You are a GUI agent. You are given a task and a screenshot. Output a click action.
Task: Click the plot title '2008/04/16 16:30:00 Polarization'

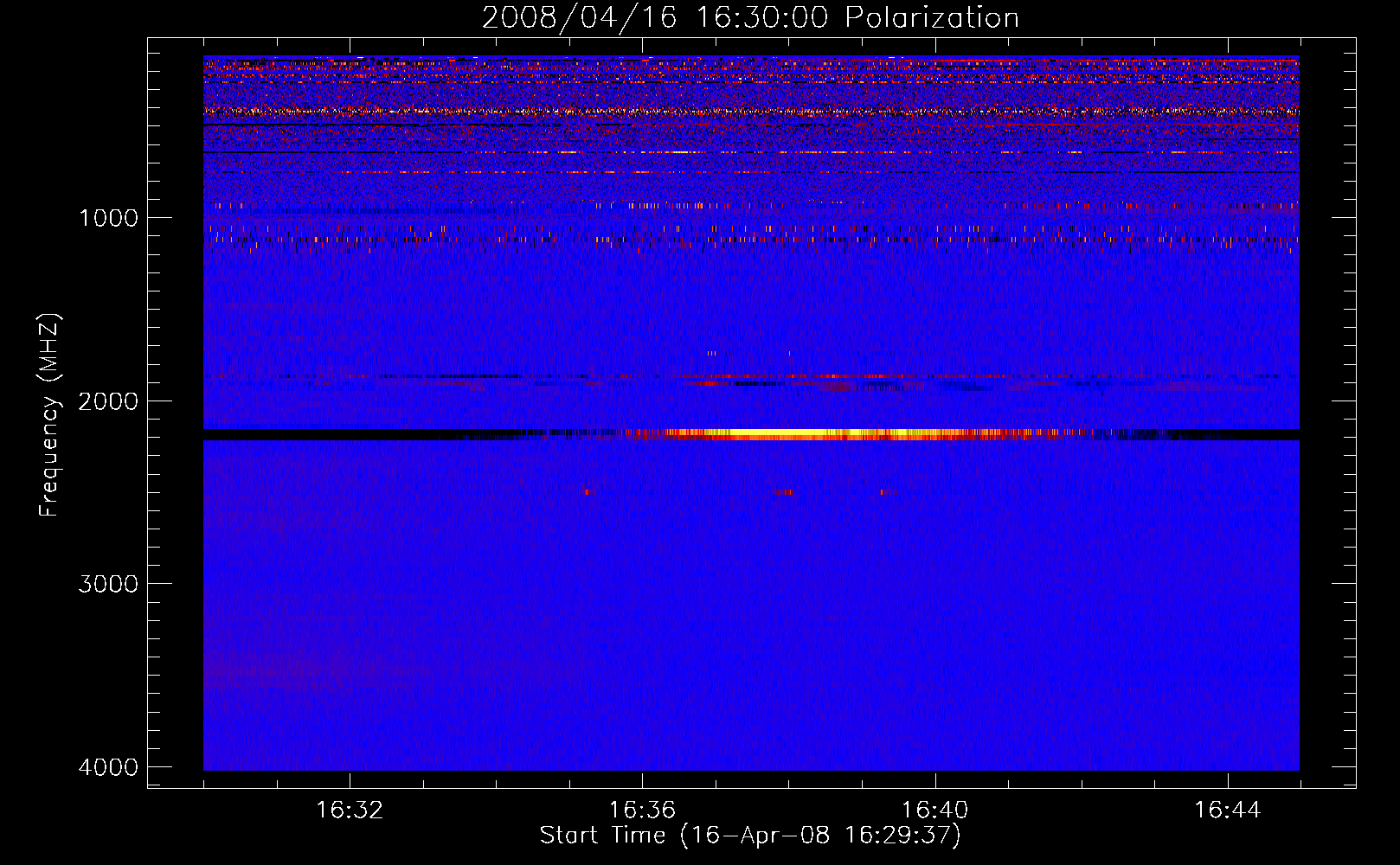[750, 17]
